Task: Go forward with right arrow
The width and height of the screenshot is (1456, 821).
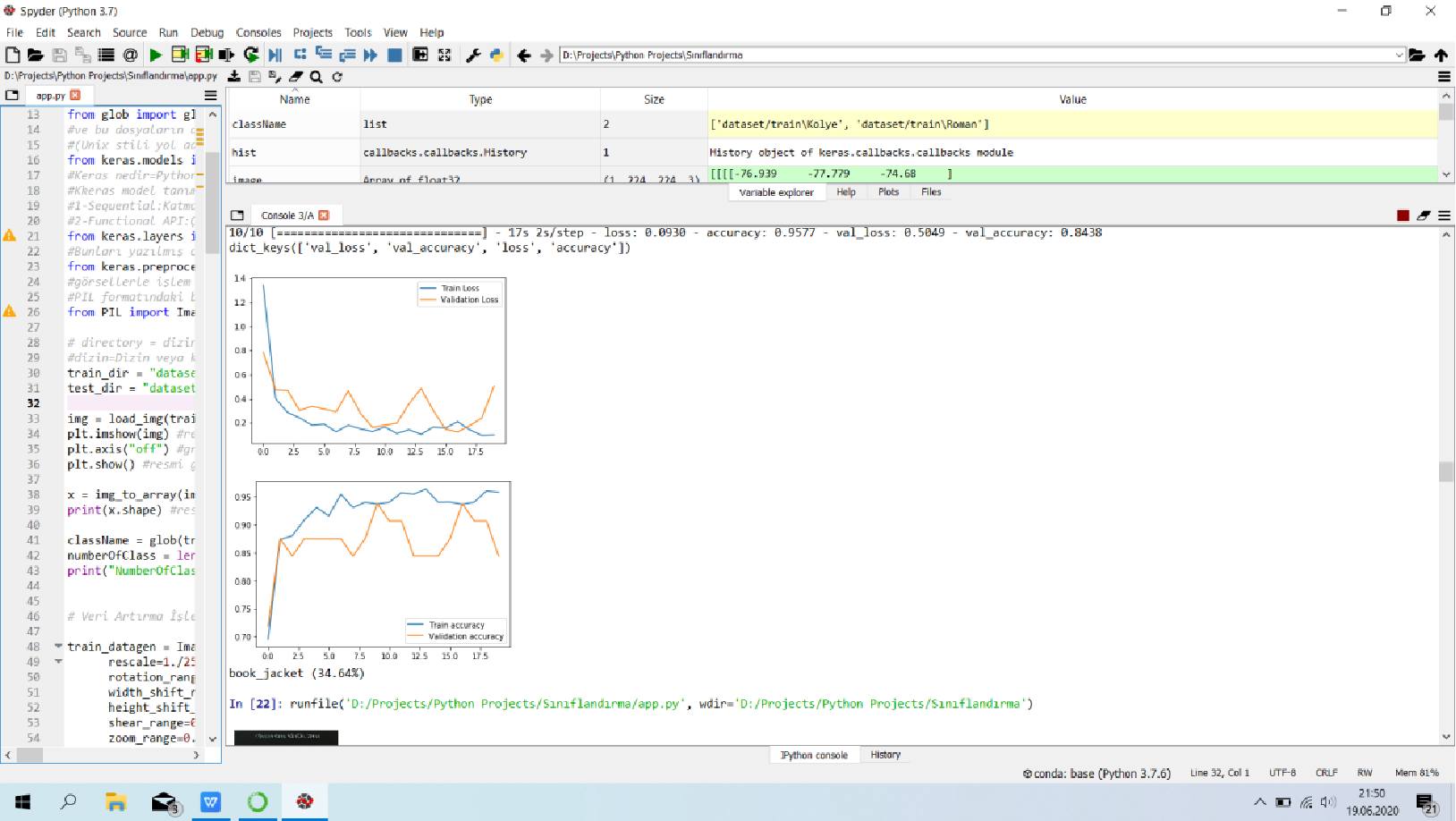Action: point(546,55)
